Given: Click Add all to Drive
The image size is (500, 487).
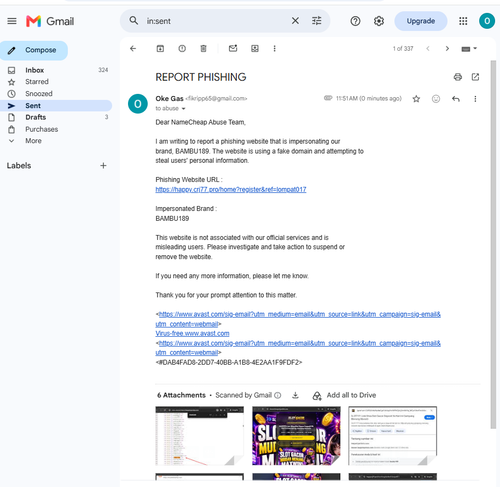Looking at the screenshot, I should (x=344, y=395).
